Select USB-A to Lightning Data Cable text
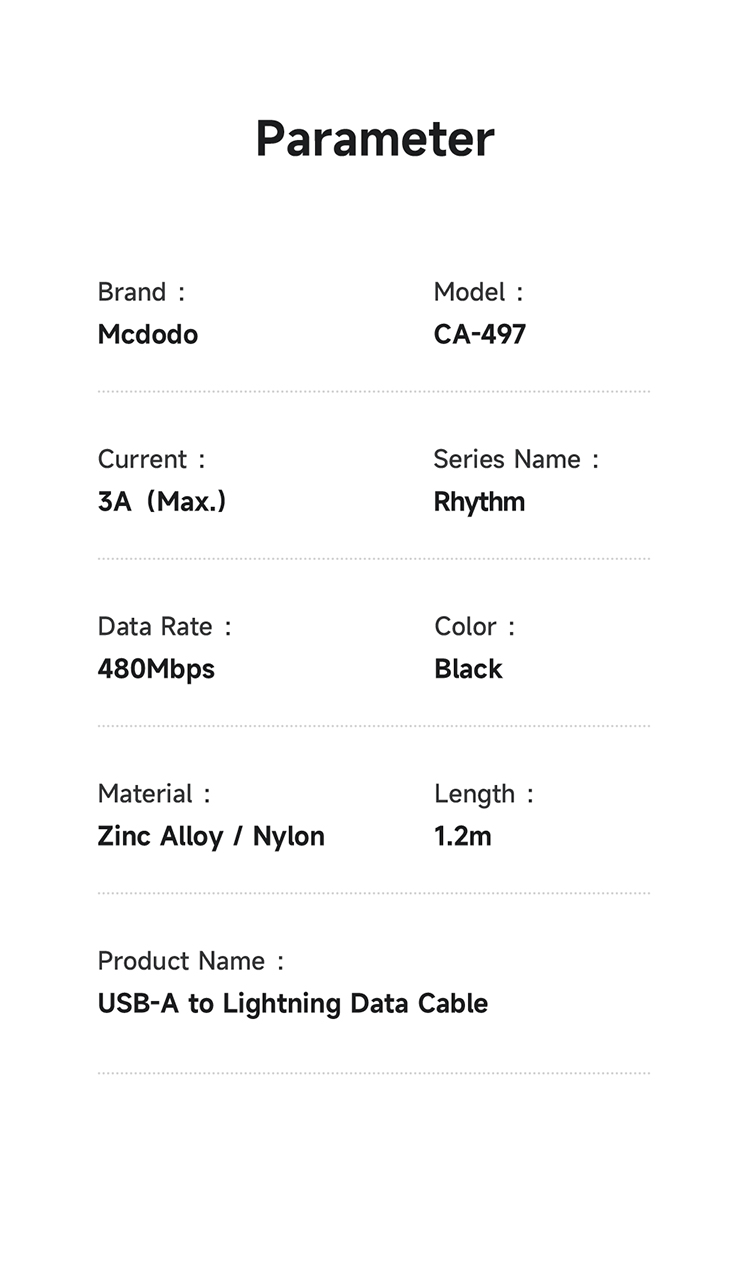The height and width of the screenshot is (1281, 750). tap(293, 1003)
